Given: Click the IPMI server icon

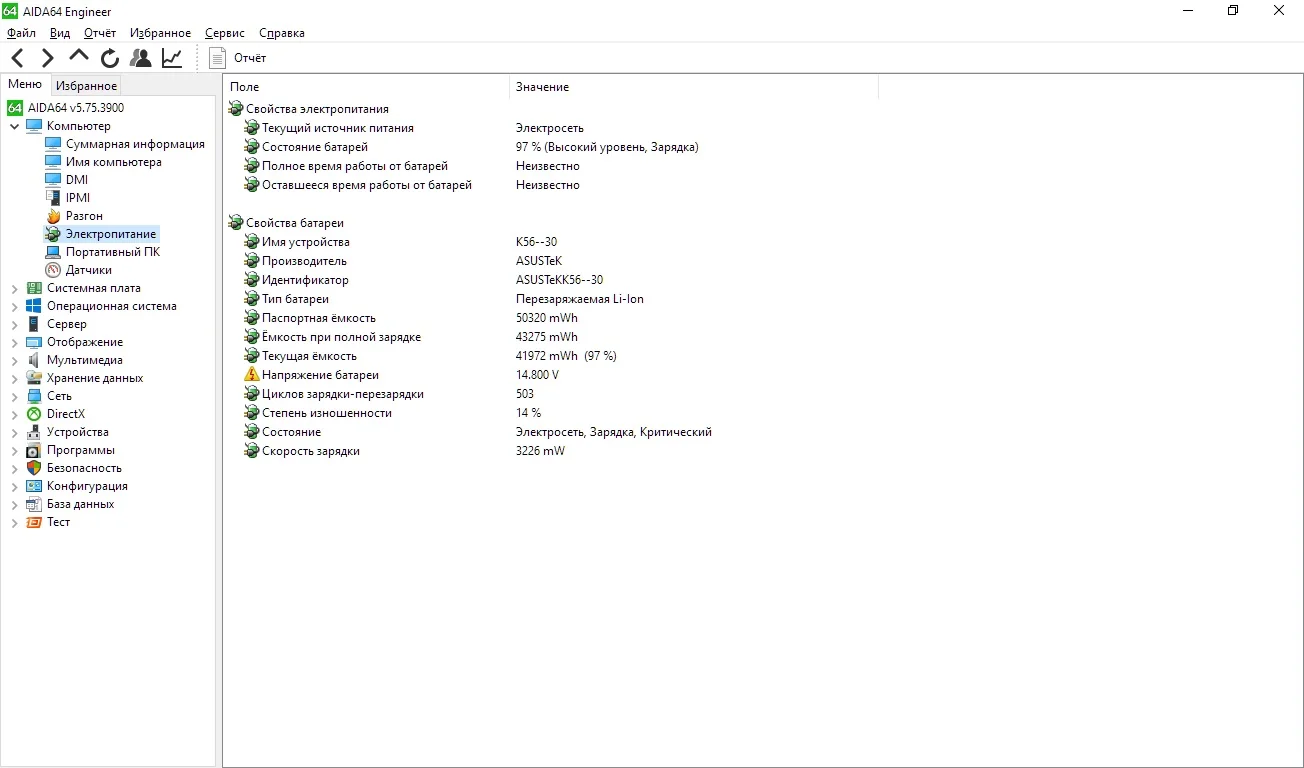Looking at the screenshot, I should [x=53, y=198].
